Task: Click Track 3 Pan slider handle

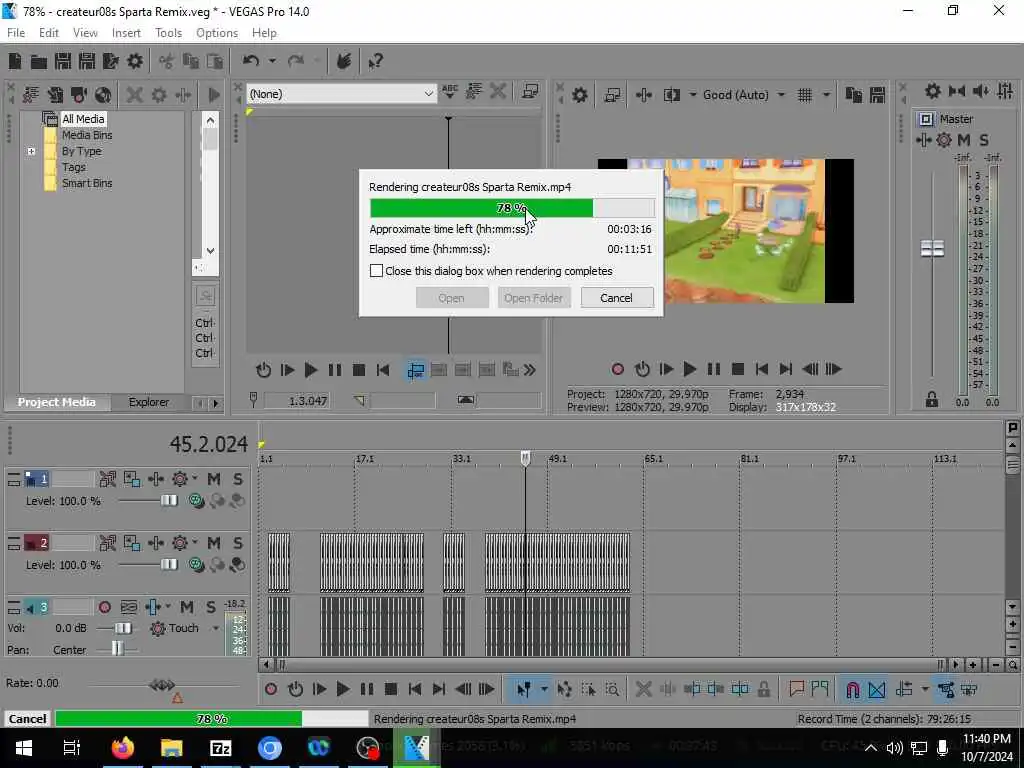Action: (117, 648)
